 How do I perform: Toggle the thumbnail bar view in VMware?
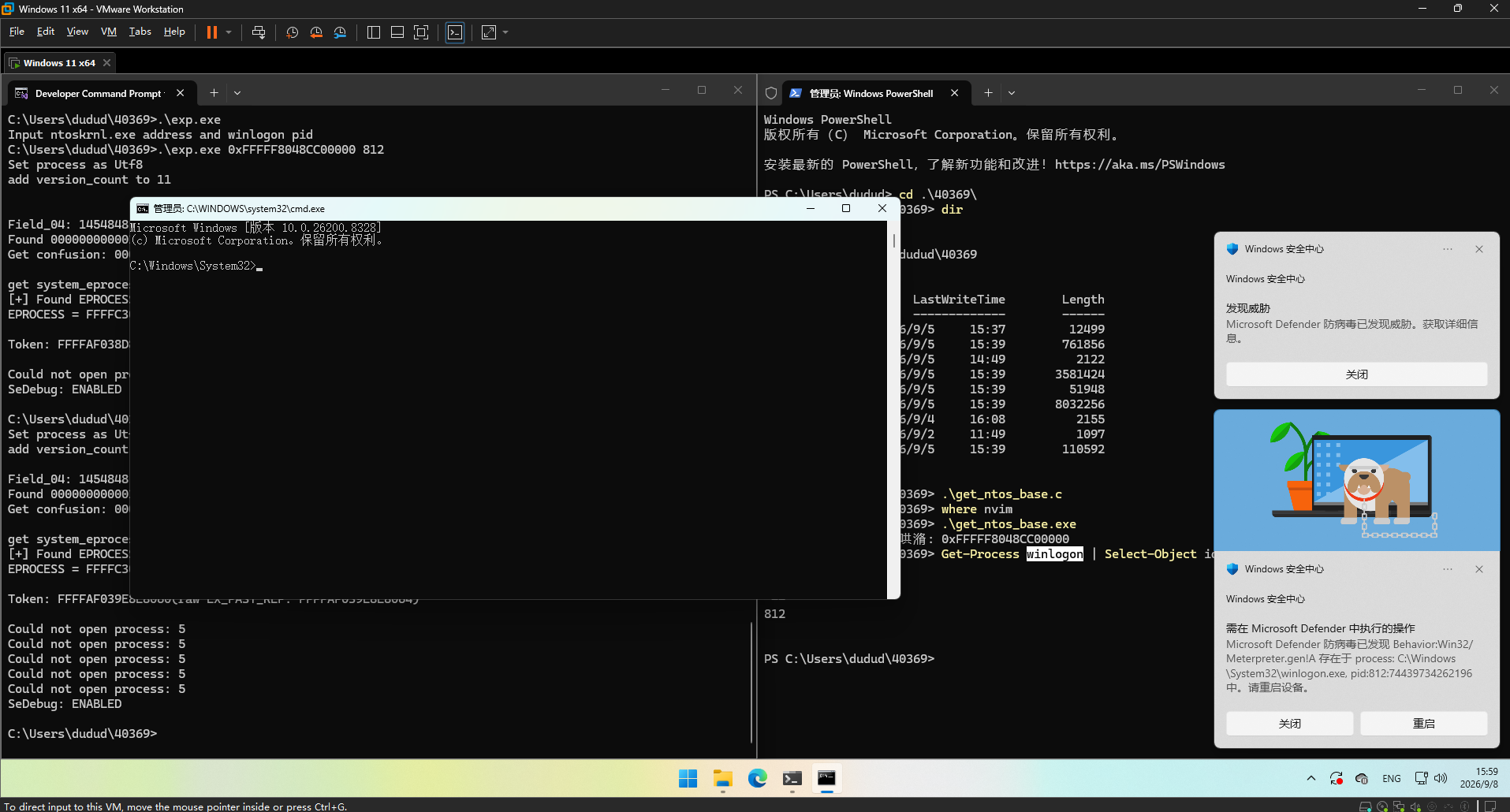click(397, 32)
